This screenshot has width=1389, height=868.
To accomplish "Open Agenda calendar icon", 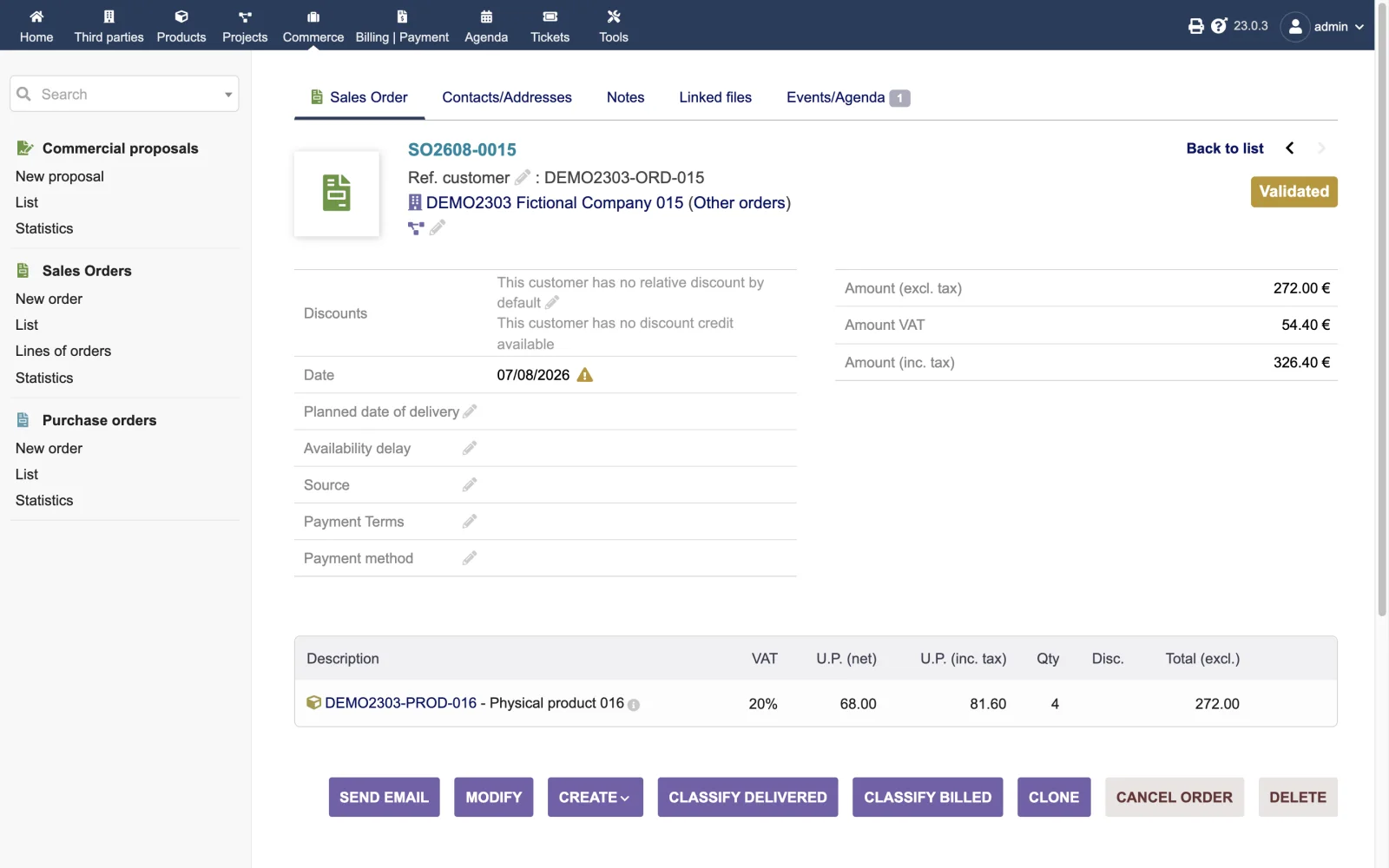I will pyautogui.click(x=486, y=16).
